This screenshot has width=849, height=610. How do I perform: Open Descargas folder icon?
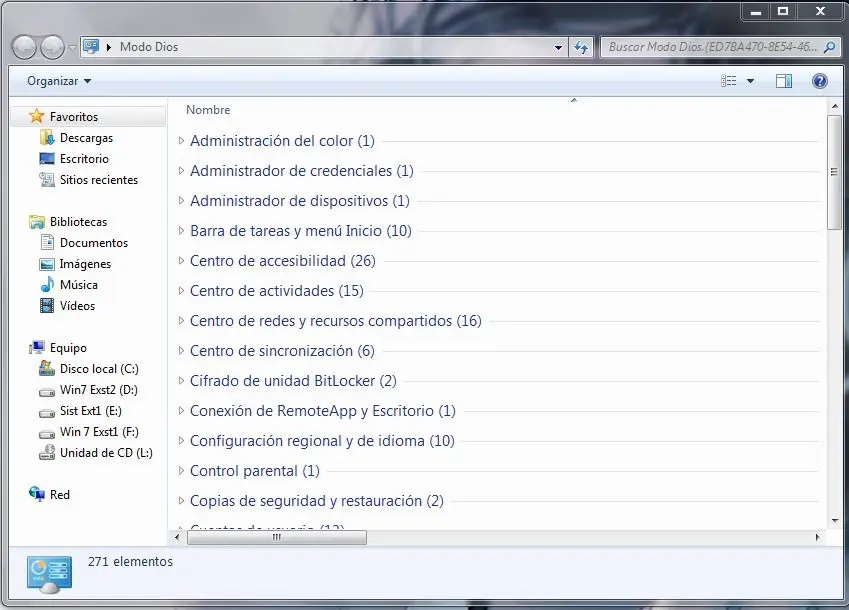tap(47, 137)
